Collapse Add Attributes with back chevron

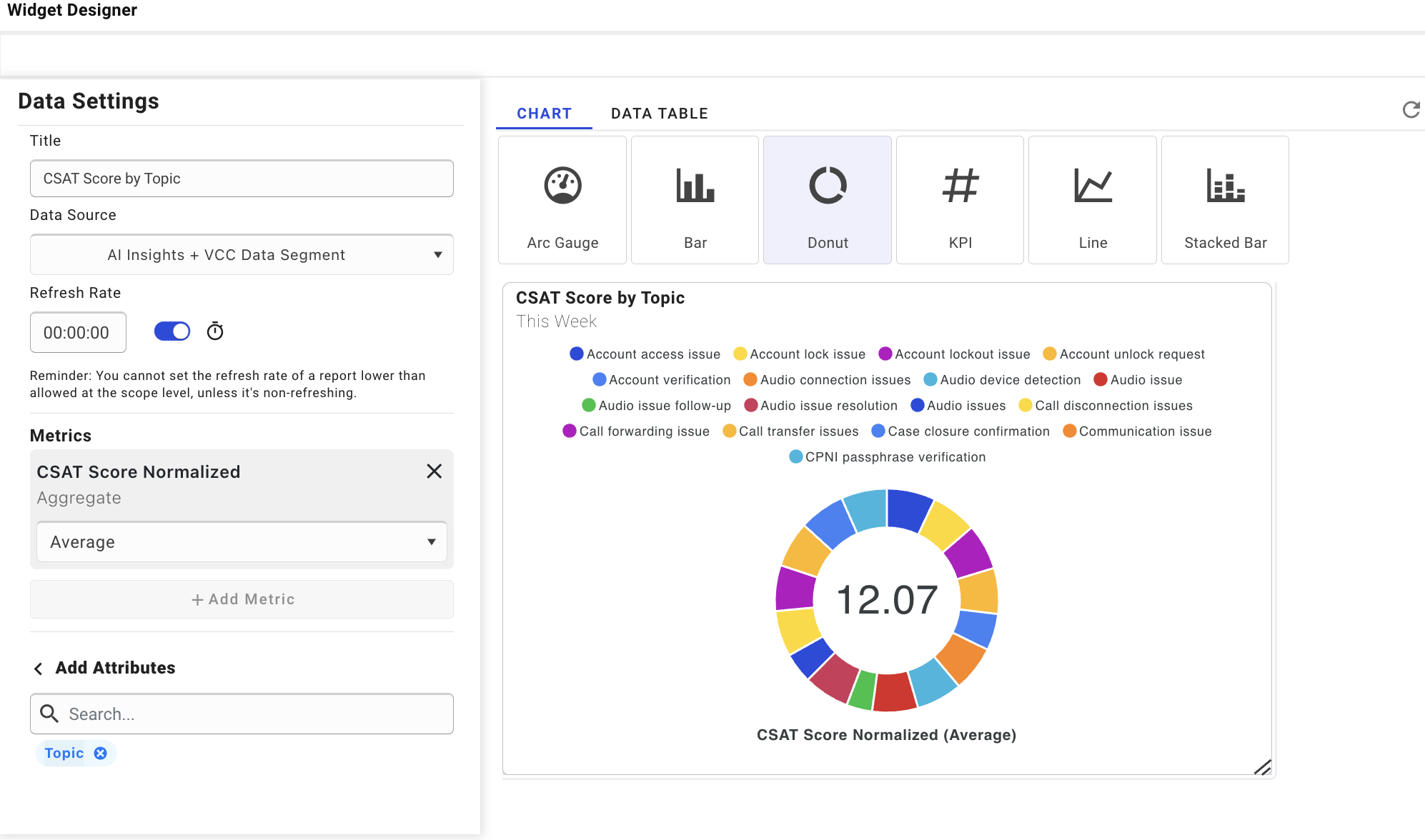tap(39, 669)
